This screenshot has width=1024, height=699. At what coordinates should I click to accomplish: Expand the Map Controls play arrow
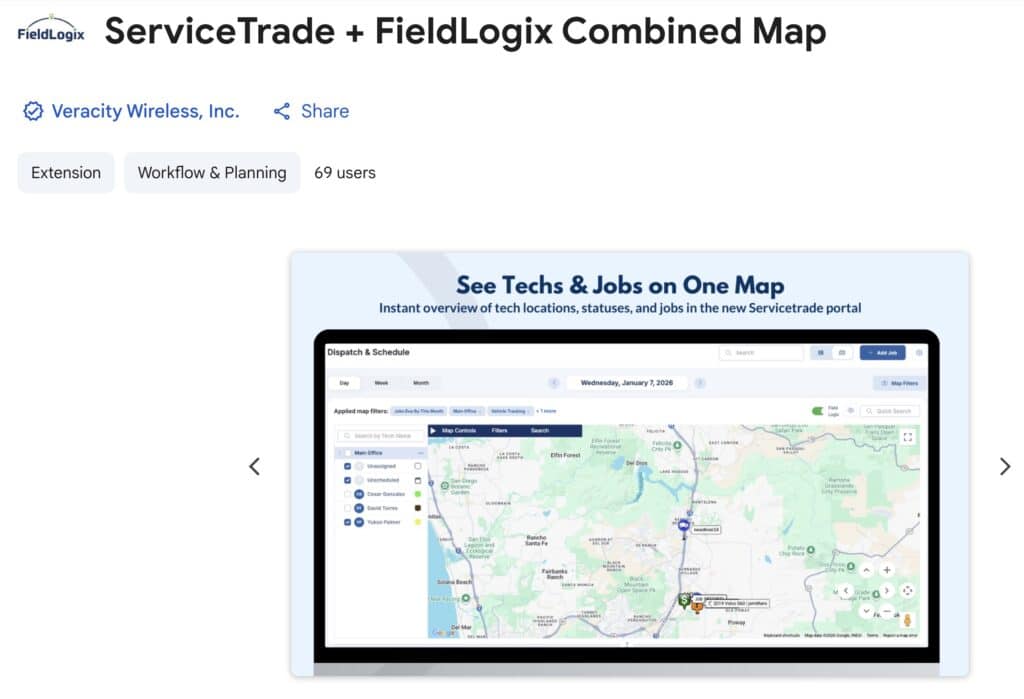(x=433, y=431)
